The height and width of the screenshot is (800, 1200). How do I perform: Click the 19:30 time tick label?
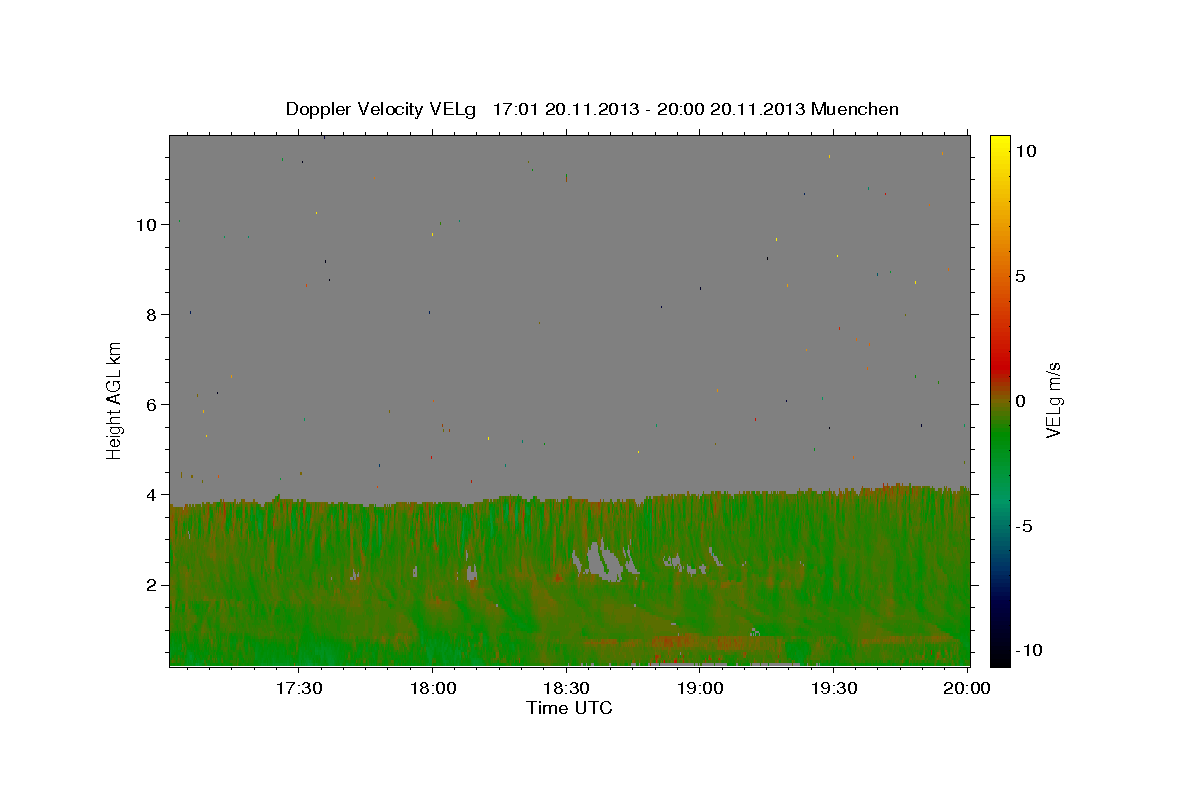click(x=833, y=688)
